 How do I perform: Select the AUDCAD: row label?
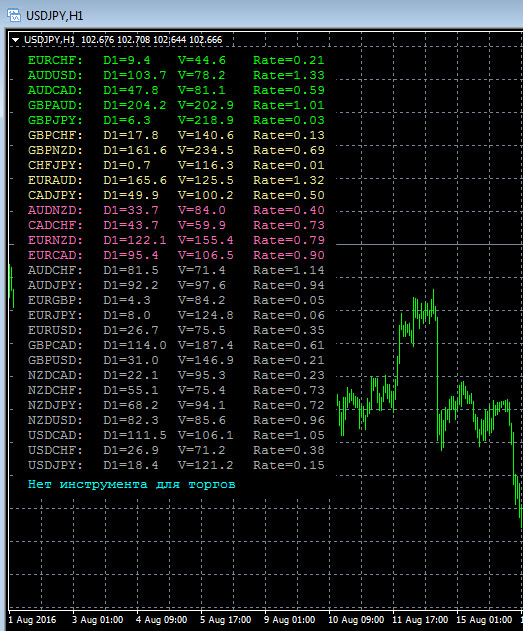tap(55, 90)
